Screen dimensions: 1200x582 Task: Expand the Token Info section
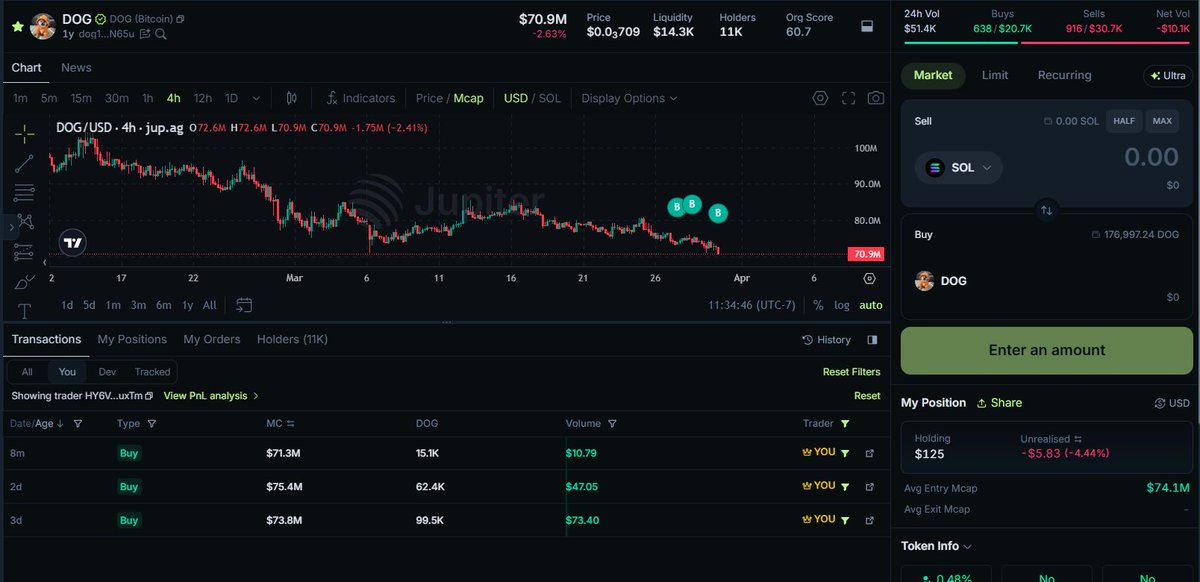click(x=937, y=546)
